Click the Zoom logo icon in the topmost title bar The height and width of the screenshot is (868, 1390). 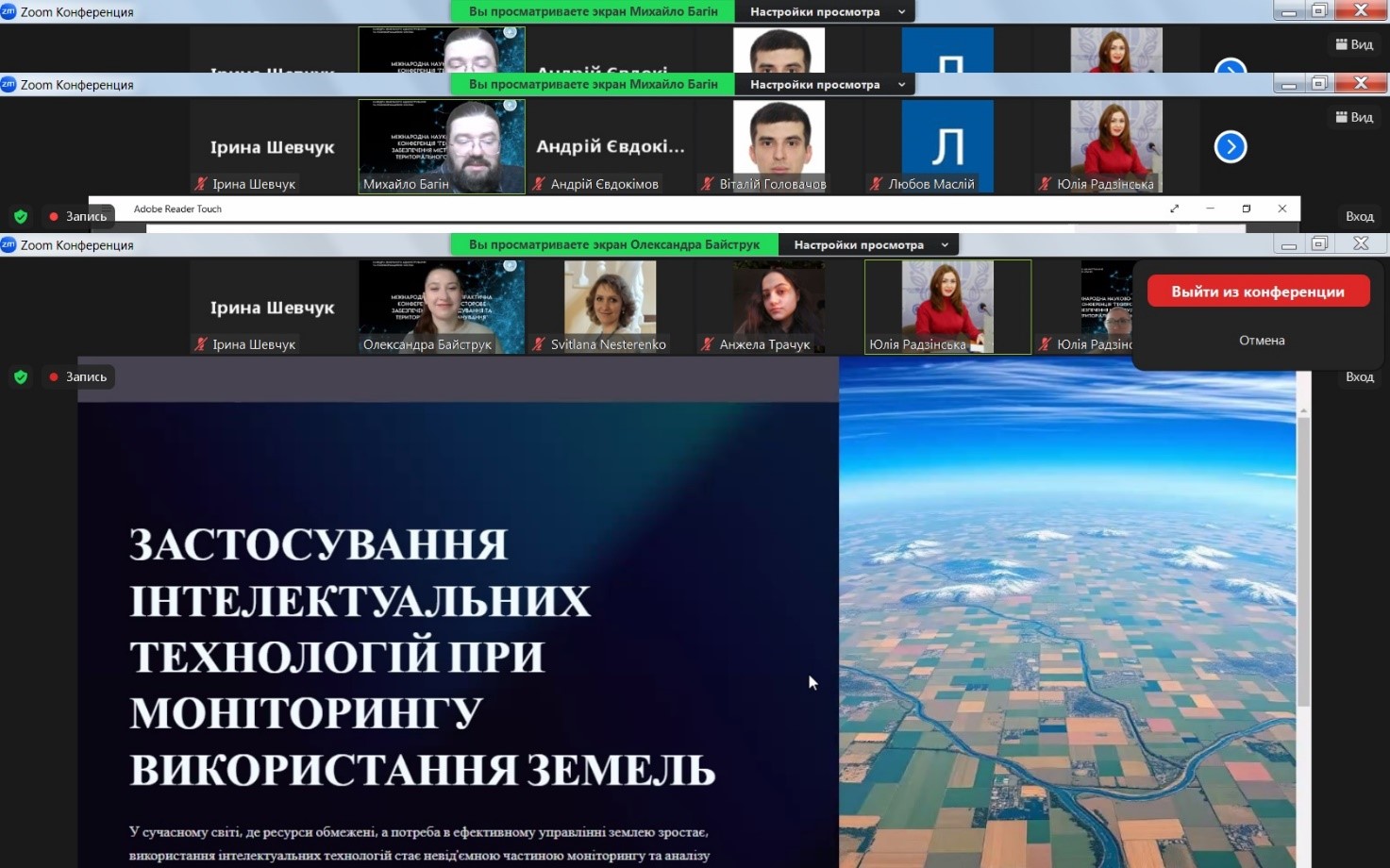pos(8,11)
